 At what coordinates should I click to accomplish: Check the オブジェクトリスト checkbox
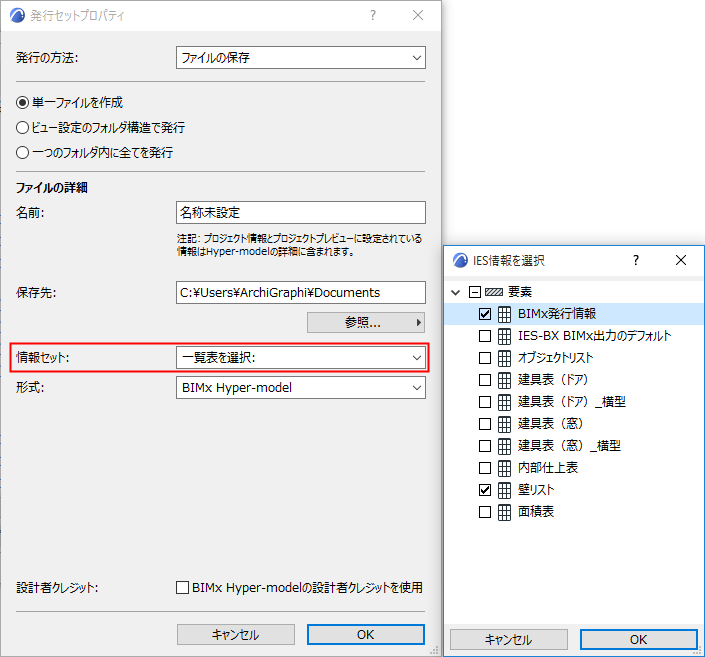click(485, 358)
